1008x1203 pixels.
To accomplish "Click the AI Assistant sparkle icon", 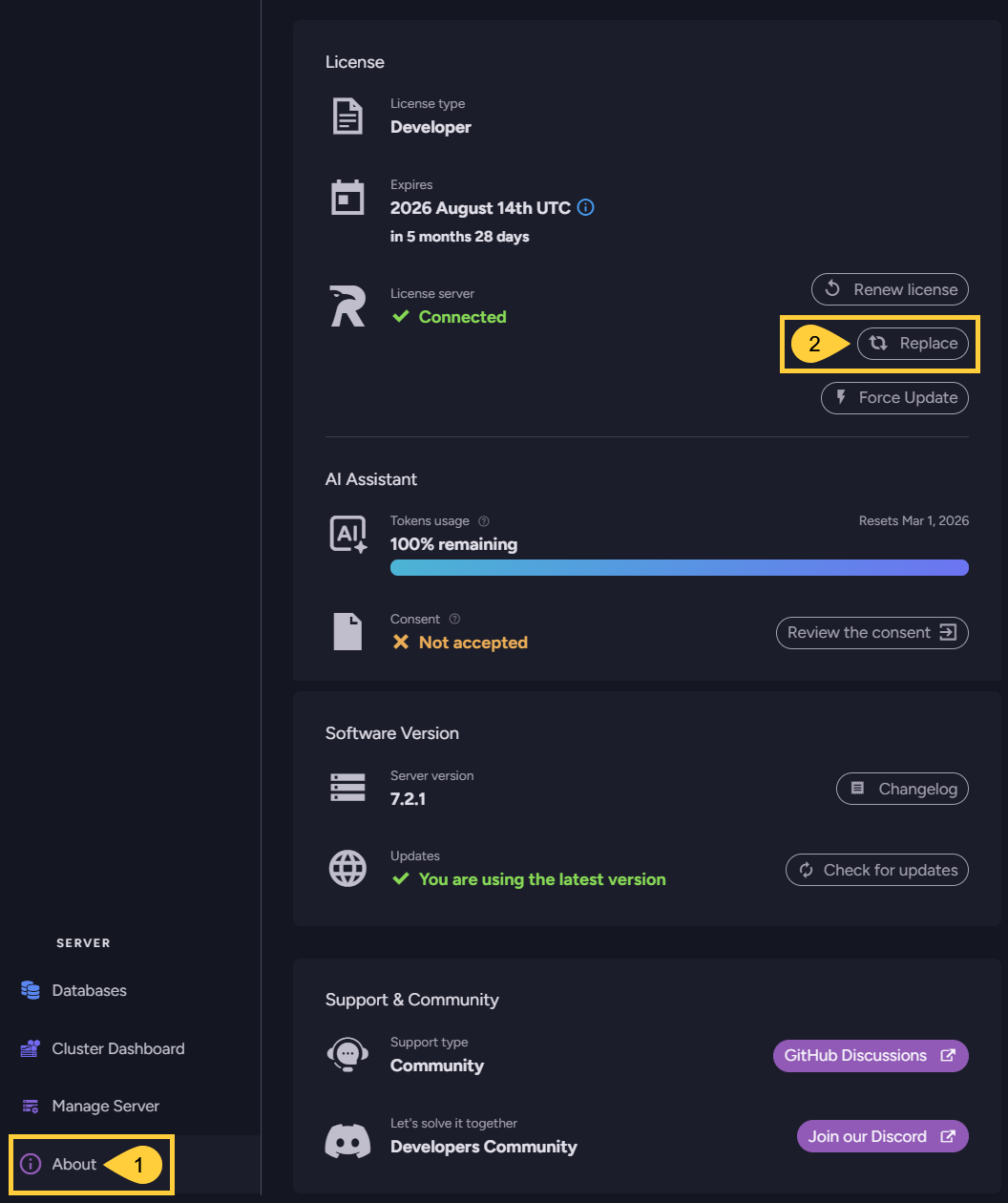I will [x=347, y=535].
